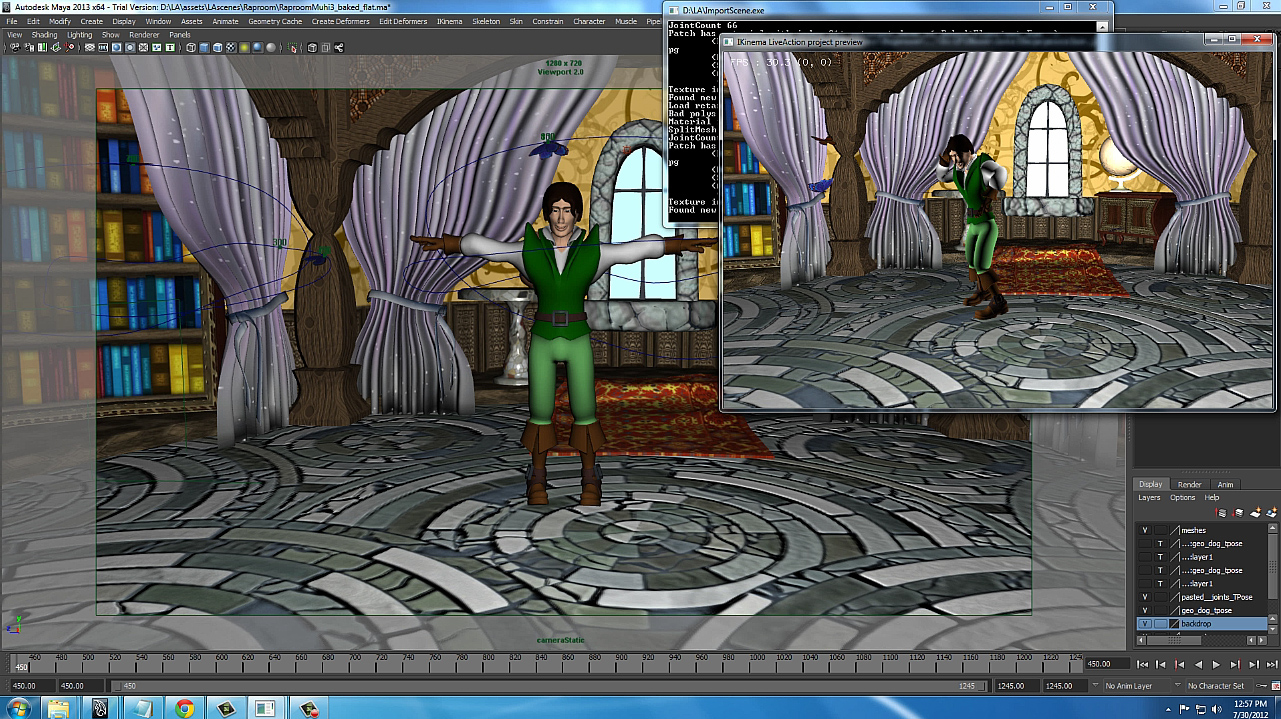Open Layers menu in layer editor

(1149, 497)
